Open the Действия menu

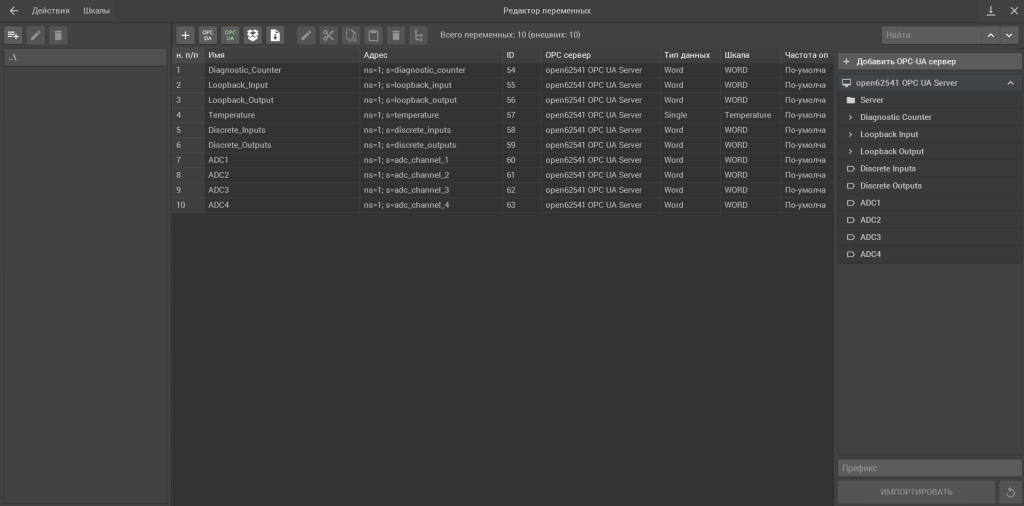point(50,10)
